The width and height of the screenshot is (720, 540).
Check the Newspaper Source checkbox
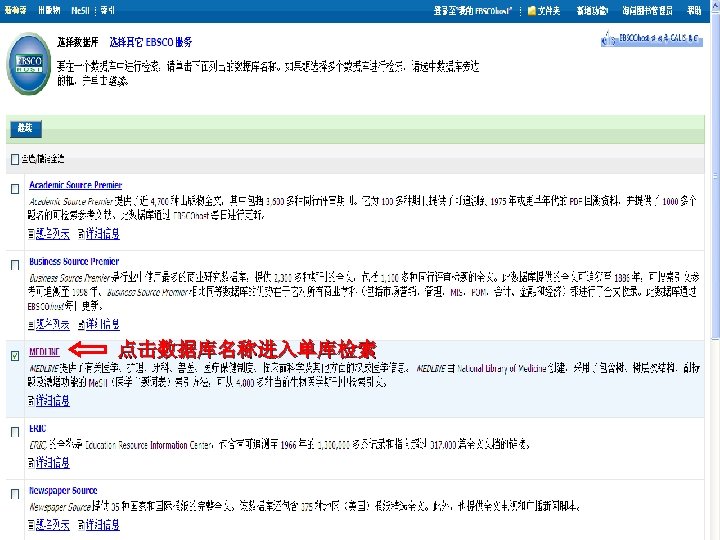(15, 494)
